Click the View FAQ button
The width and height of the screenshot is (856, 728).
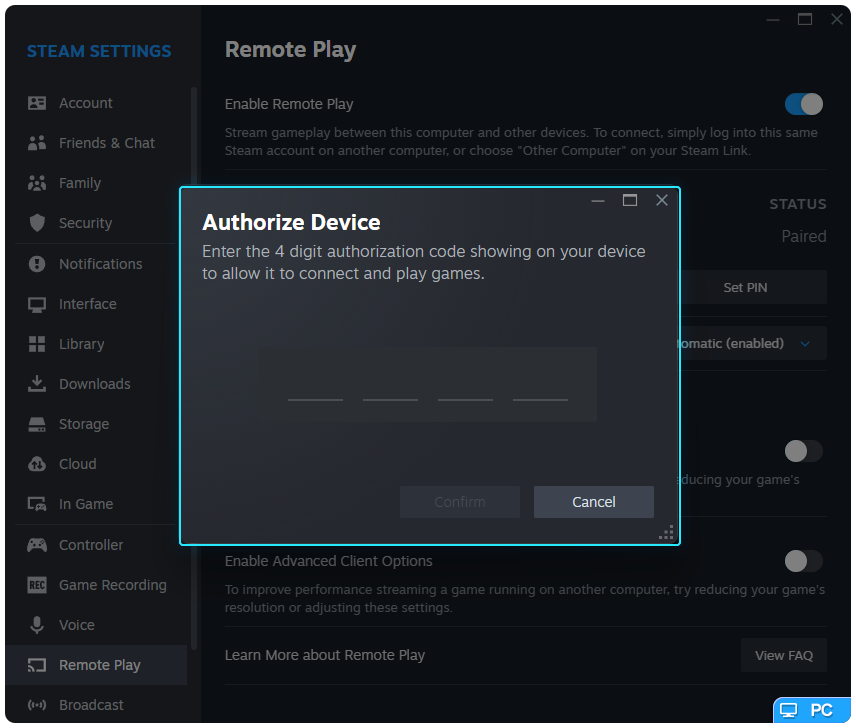784,655
